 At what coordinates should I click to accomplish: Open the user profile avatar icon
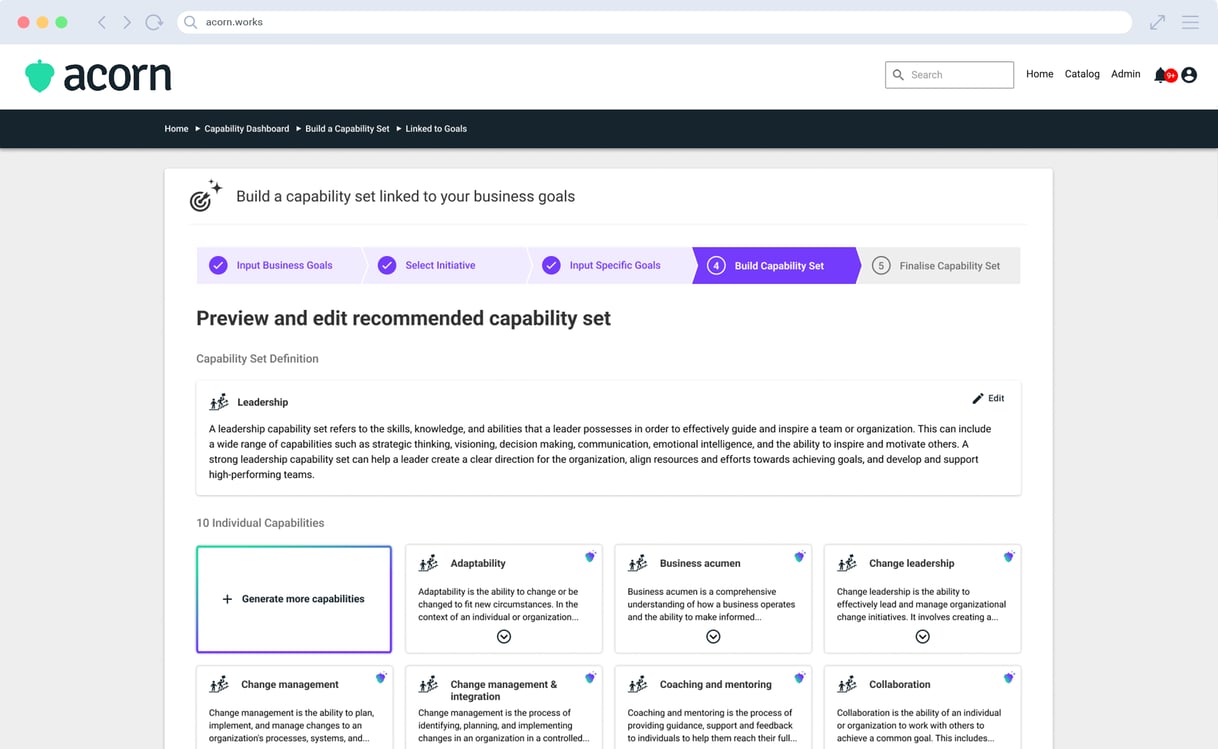tap(1189, 74)
